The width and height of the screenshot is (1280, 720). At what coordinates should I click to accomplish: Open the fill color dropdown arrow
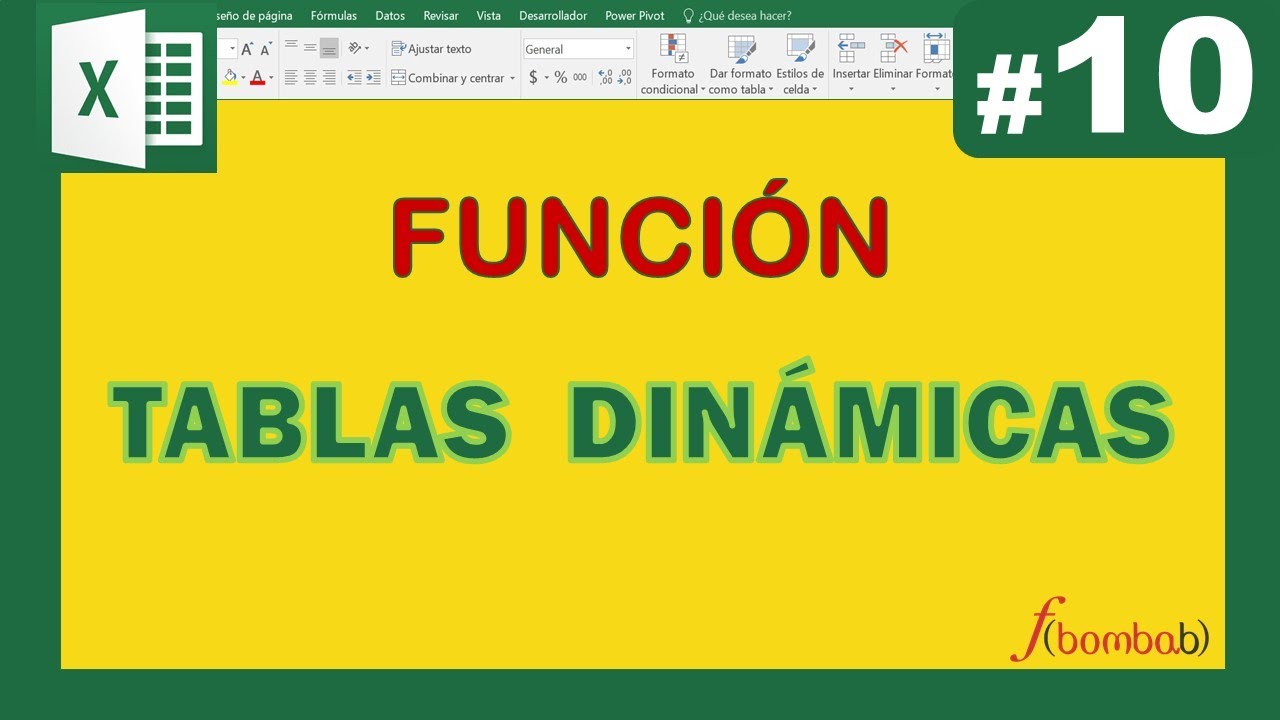point(243,78)
